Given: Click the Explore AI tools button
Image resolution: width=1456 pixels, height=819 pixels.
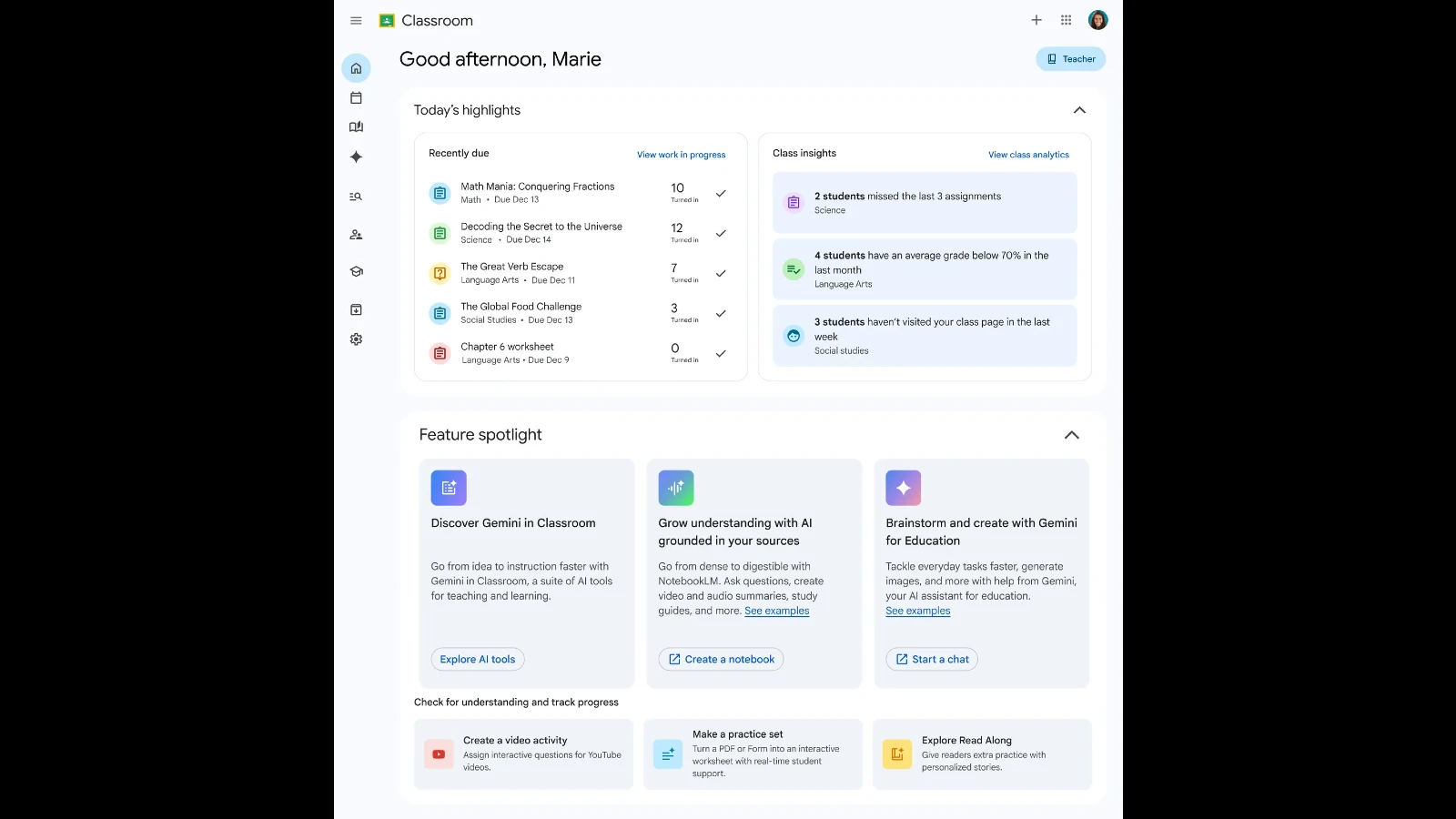Looking at the screenshot, I should (477, 660).
